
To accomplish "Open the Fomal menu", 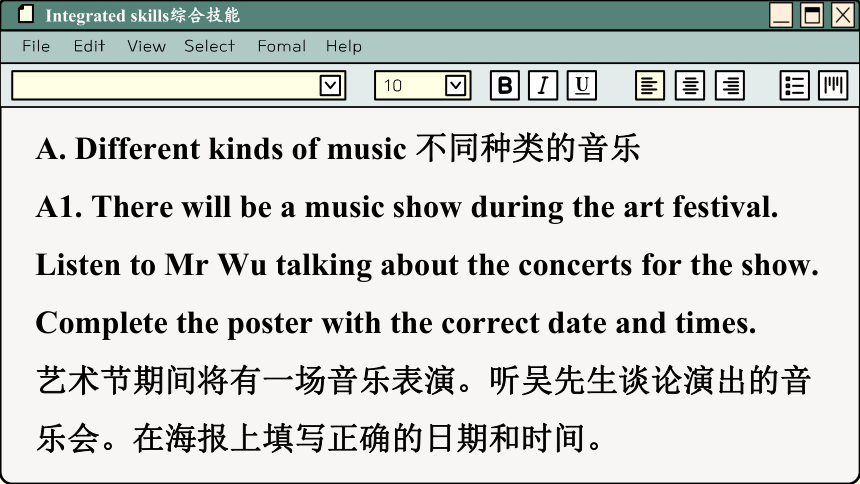I will pyautogui.click(x=282, y=46).
